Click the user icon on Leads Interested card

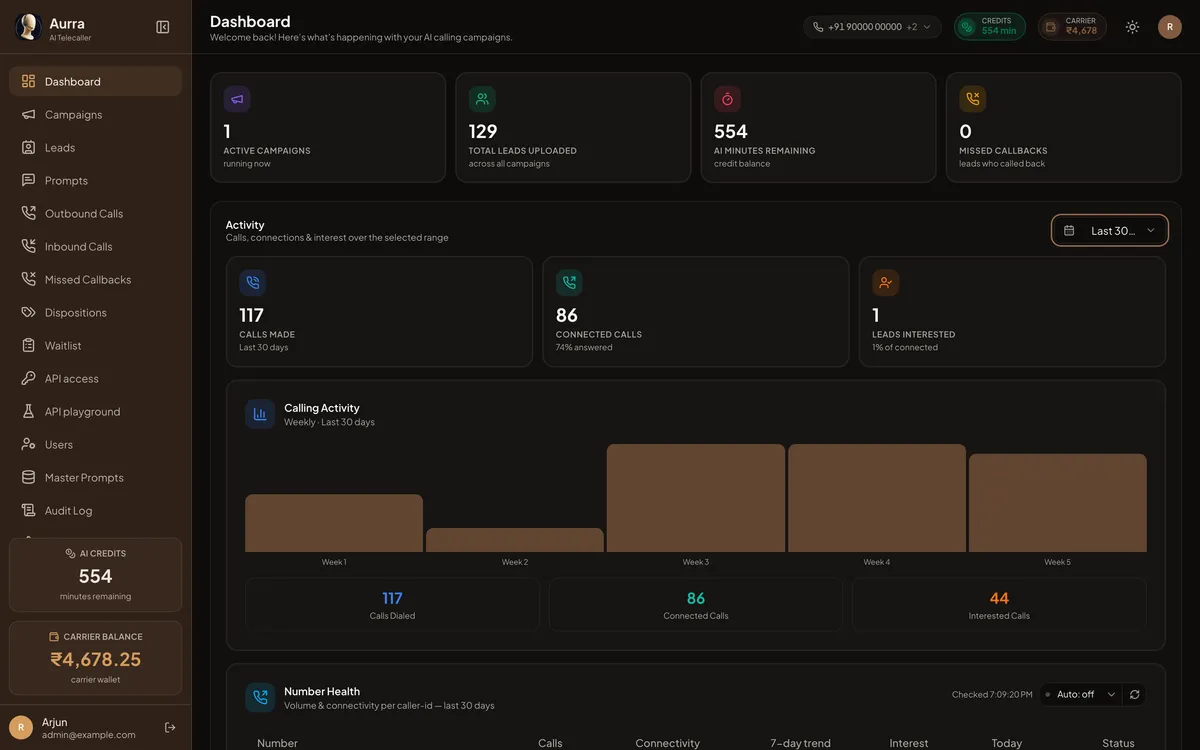click(x=885, y=283)
